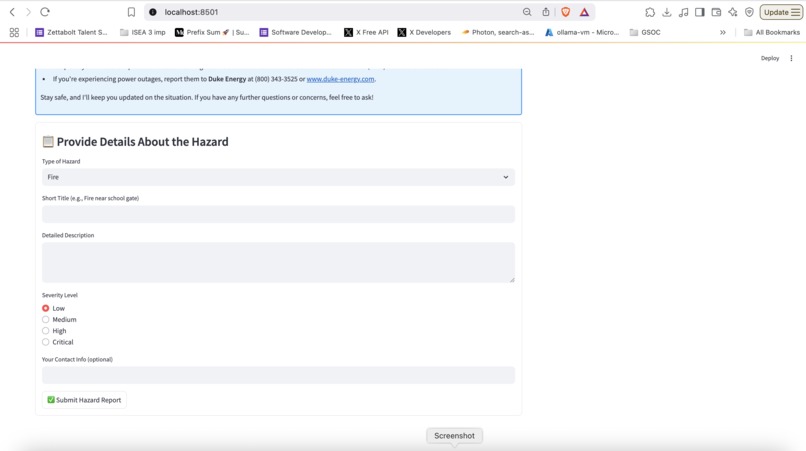Screen dimensions: 806x451
Task: Open the Streamlit three-dot menu
Action: click(x=791, y=58)
